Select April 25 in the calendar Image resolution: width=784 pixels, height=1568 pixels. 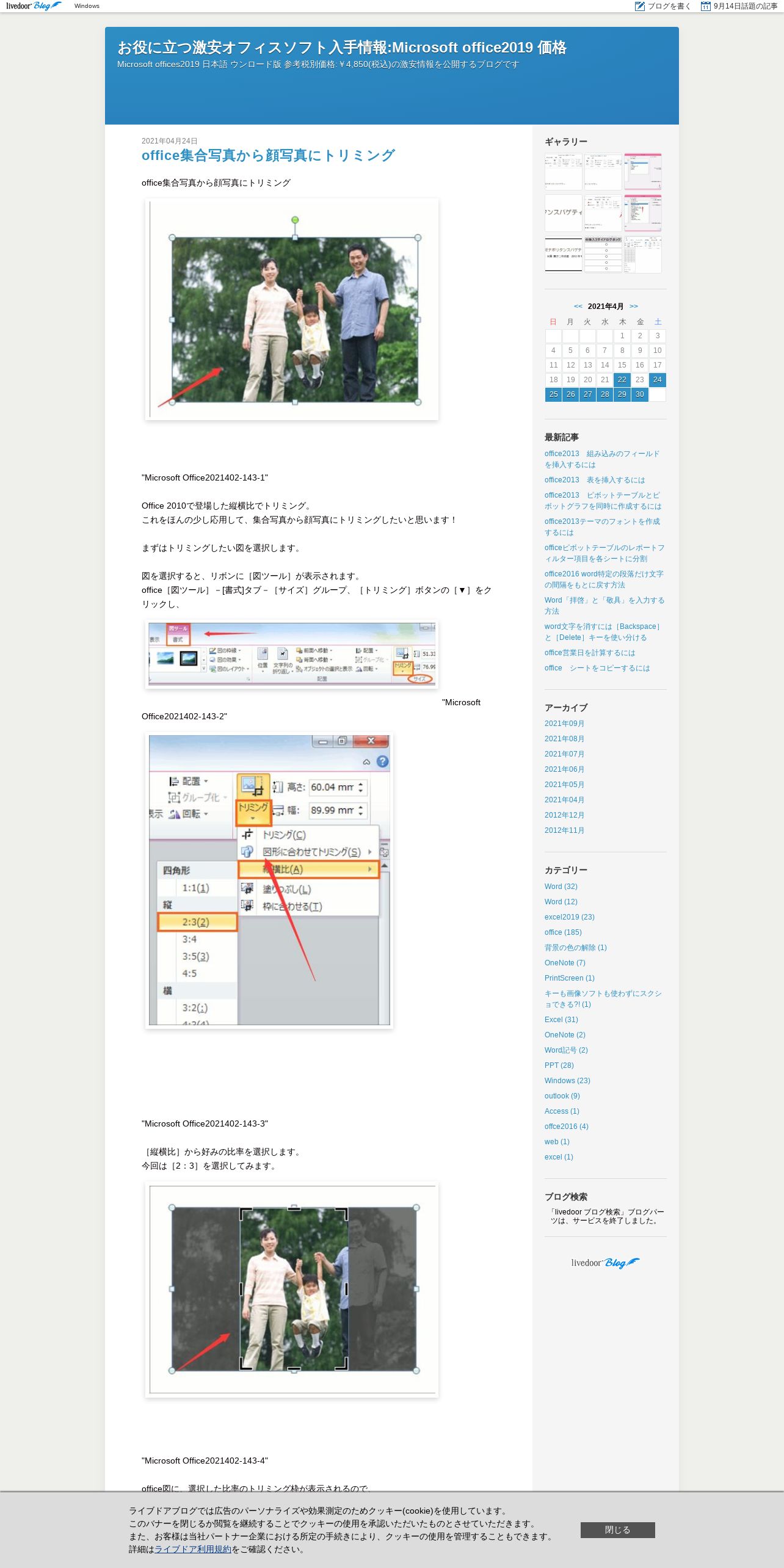click(553, 394)
